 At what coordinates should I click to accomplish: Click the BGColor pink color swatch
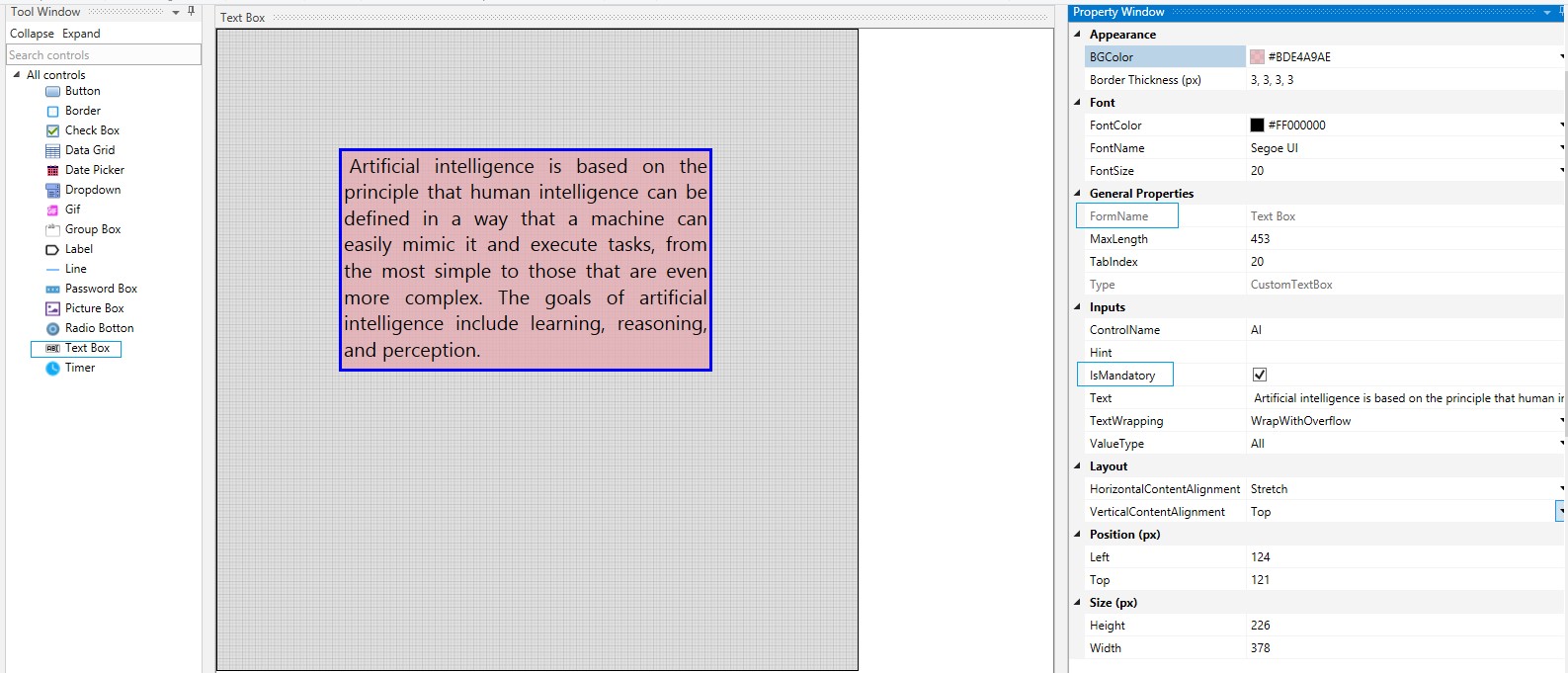1257,57
